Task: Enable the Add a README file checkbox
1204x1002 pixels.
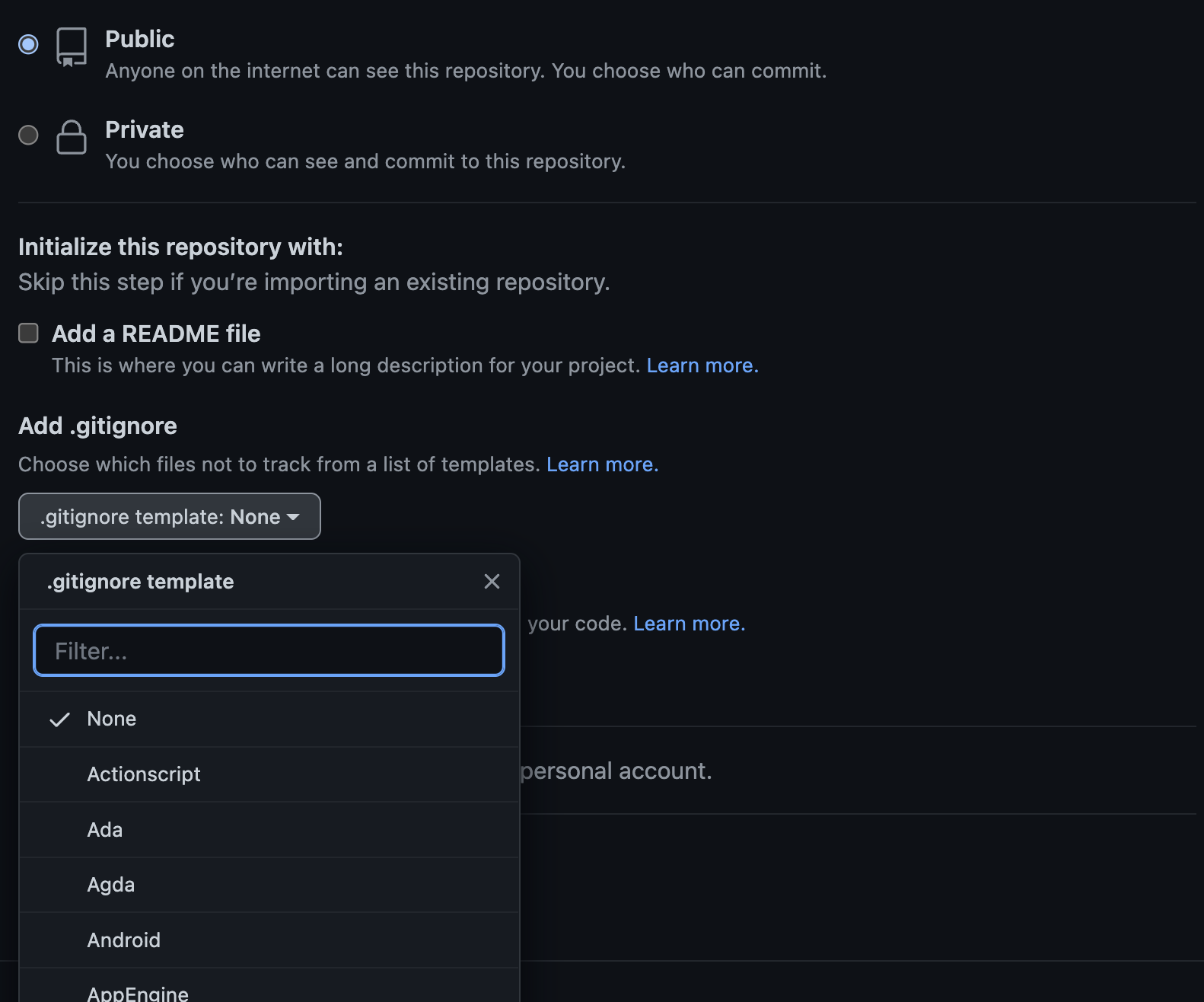Action: [x=28, y=333]
